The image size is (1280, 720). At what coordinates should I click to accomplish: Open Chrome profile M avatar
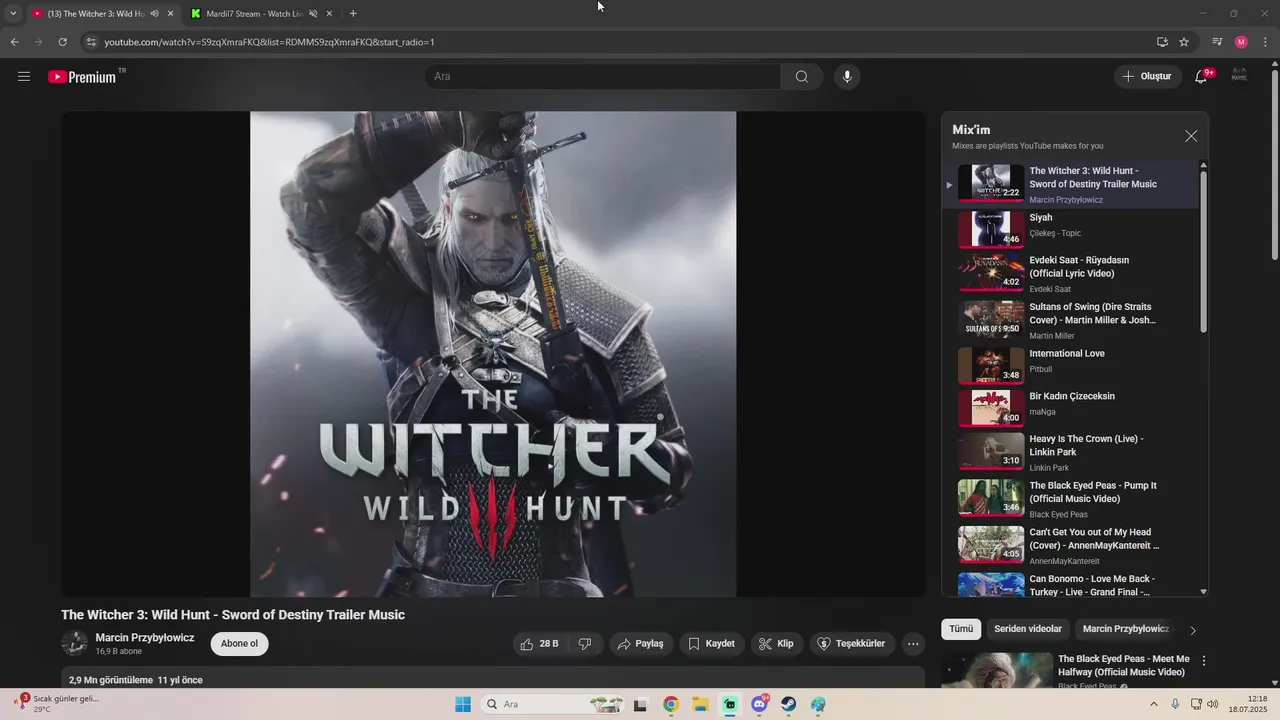(x=1241, y=42)
